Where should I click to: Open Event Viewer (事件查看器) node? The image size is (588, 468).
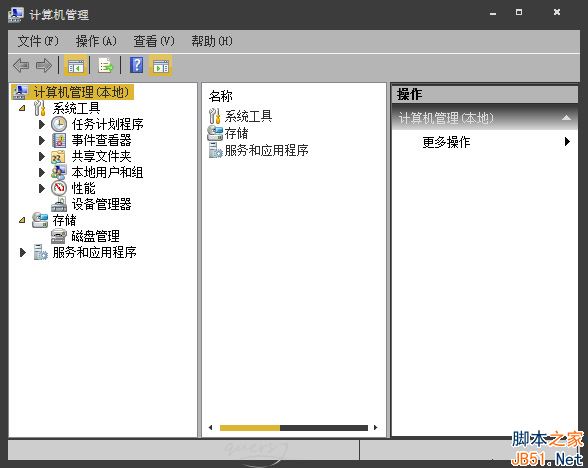click(102, 140)
